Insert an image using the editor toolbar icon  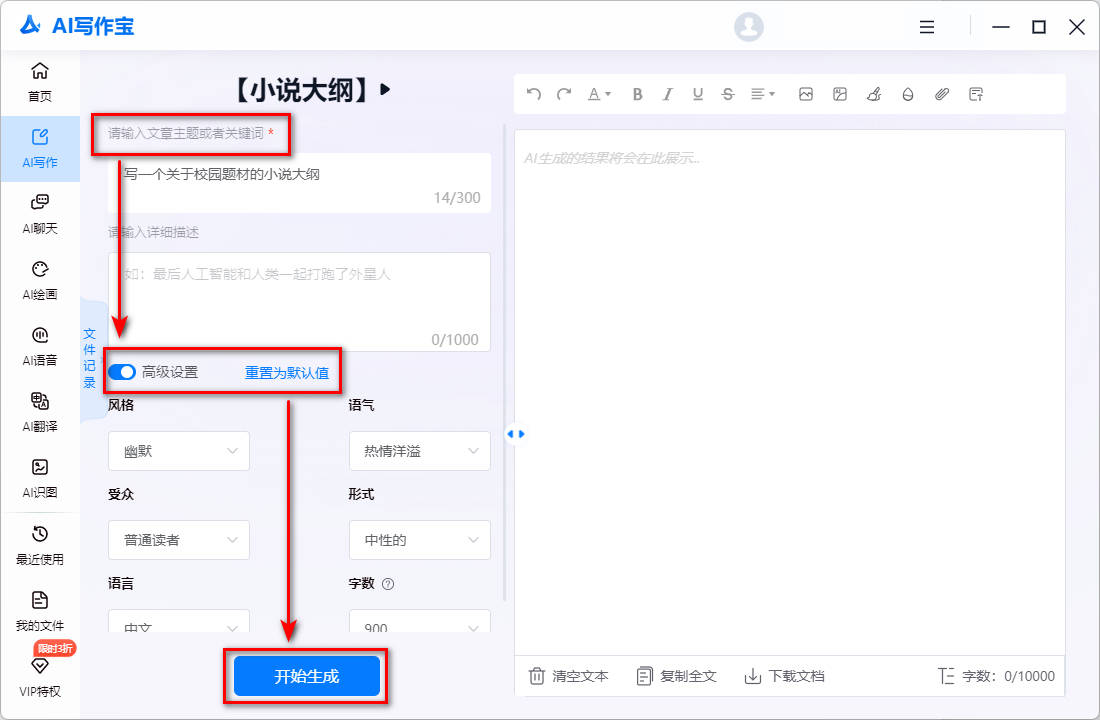tap(806, 94)
